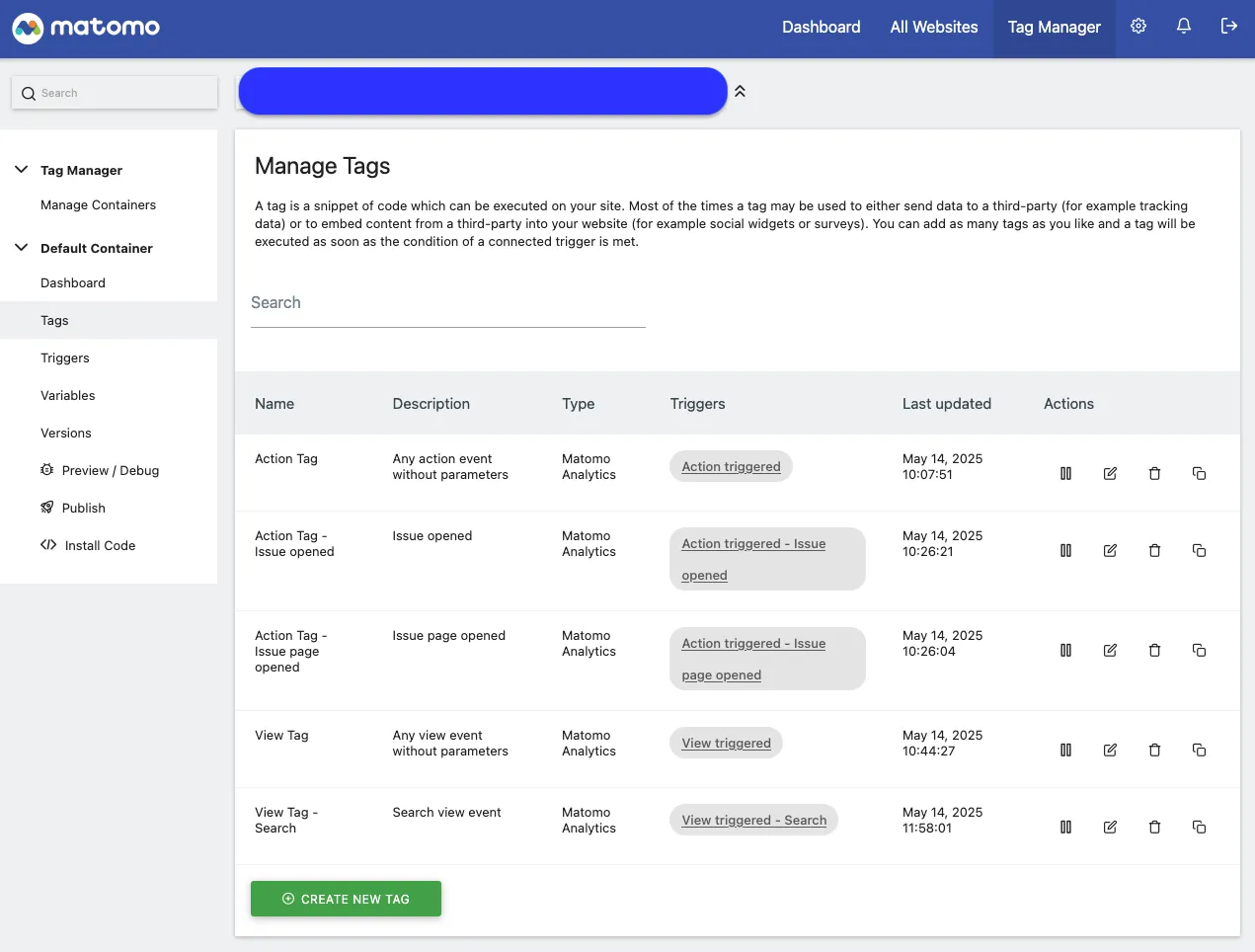Delete the 'Action Tag - Issue page opened' tag
The image size is (1255, 952).
tap(1155, 651)
